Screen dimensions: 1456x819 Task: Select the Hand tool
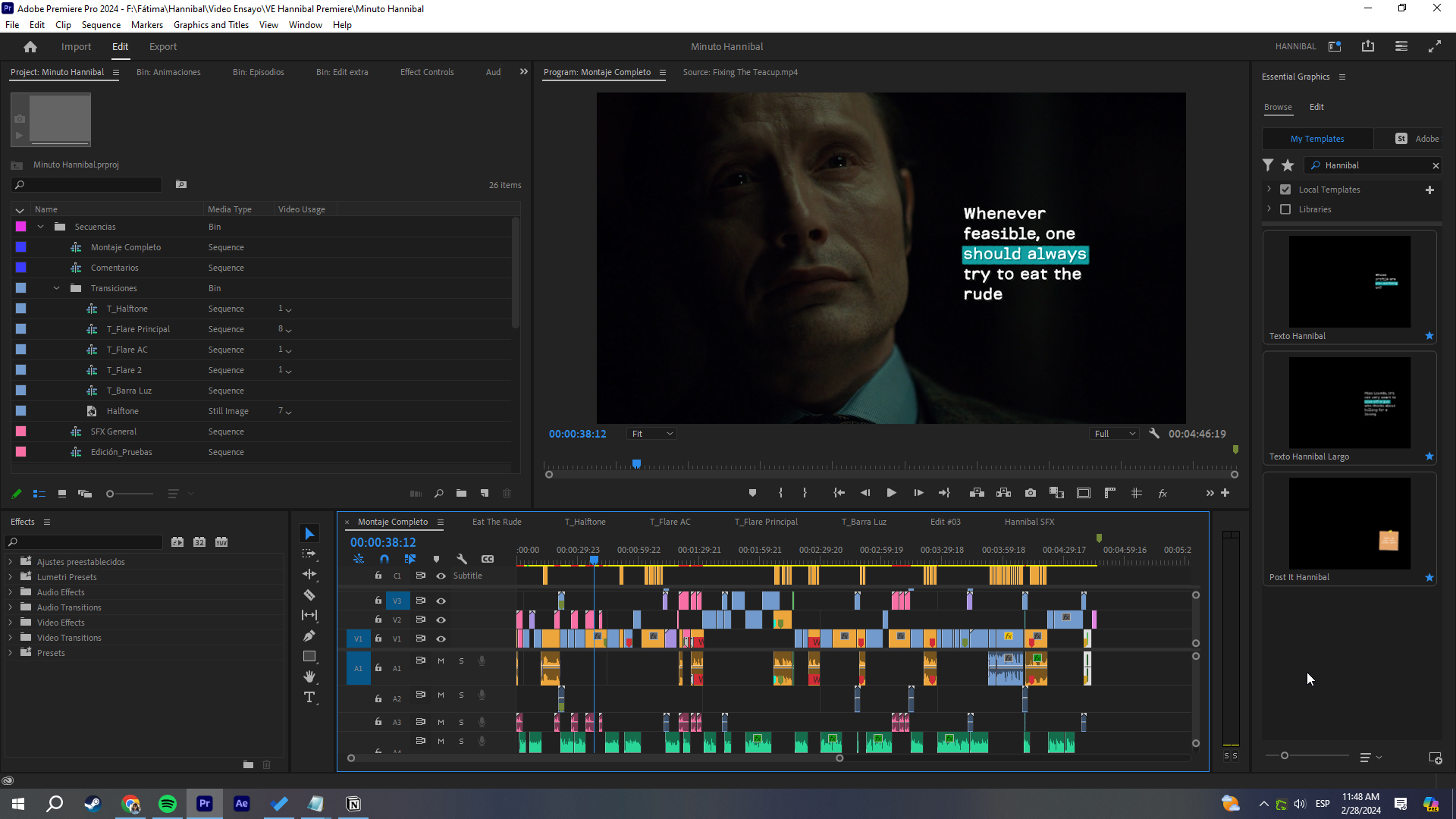[309, 676]
